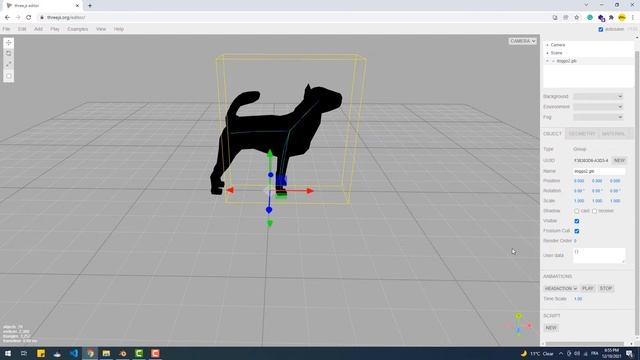This screenshot has height=360, width=640.
Task: Open the Edit menu
Action: (x=22, y=29)
